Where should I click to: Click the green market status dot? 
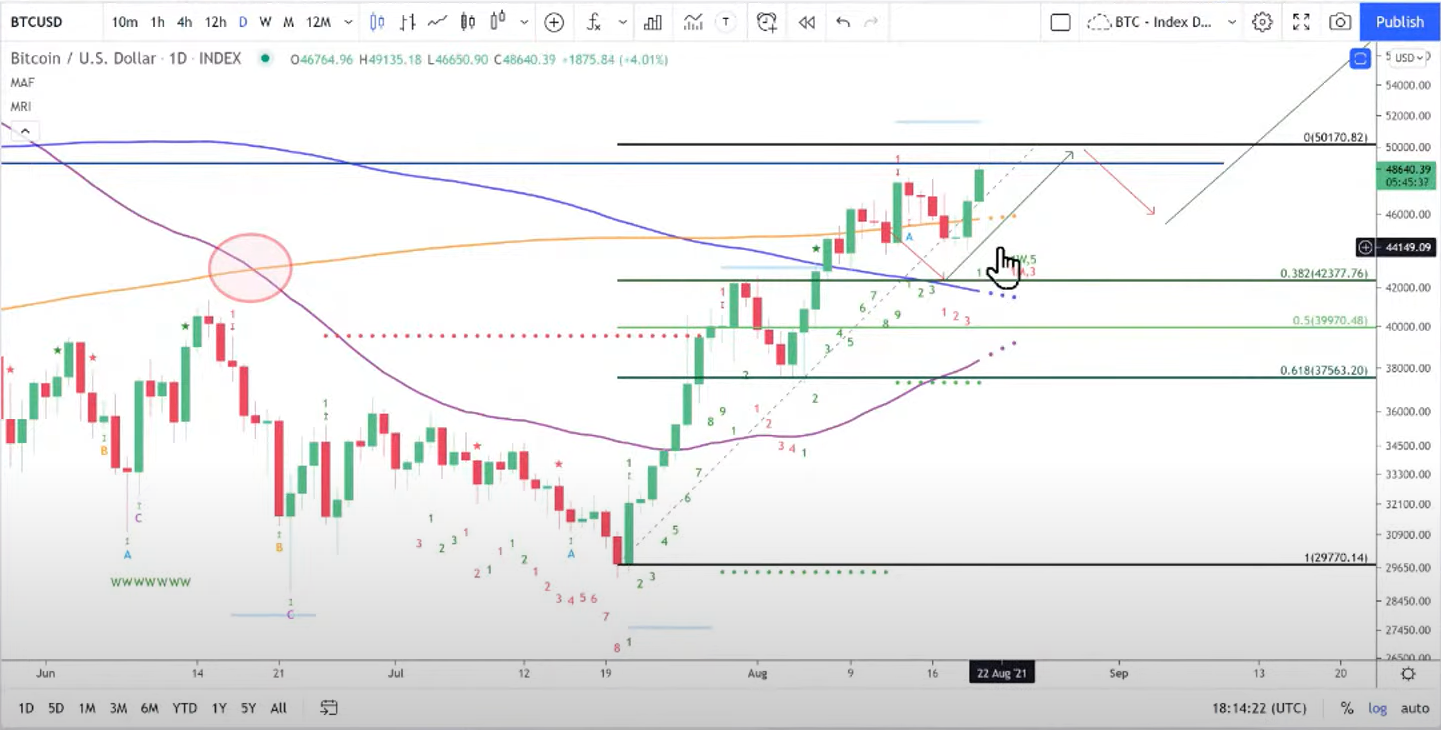click(265, 59)
